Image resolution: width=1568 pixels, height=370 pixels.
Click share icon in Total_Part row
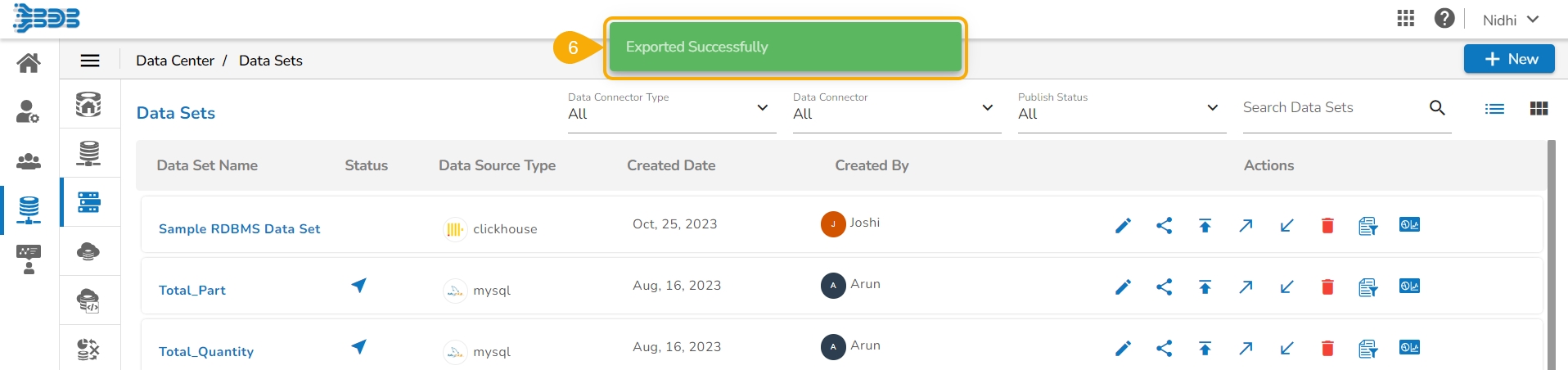pyautogui.click(x=1164, y=287)
